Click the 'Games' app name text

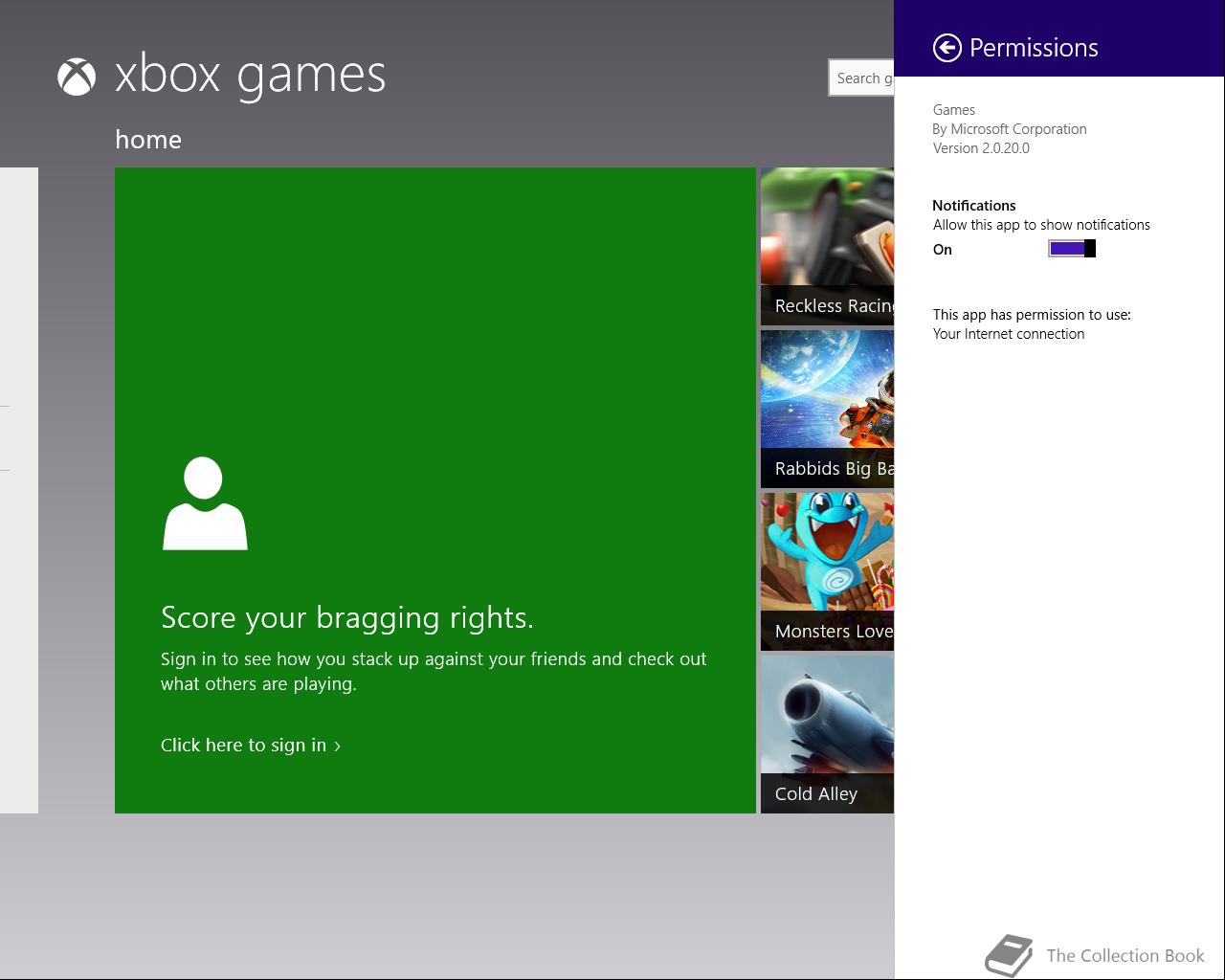[954, 110]
